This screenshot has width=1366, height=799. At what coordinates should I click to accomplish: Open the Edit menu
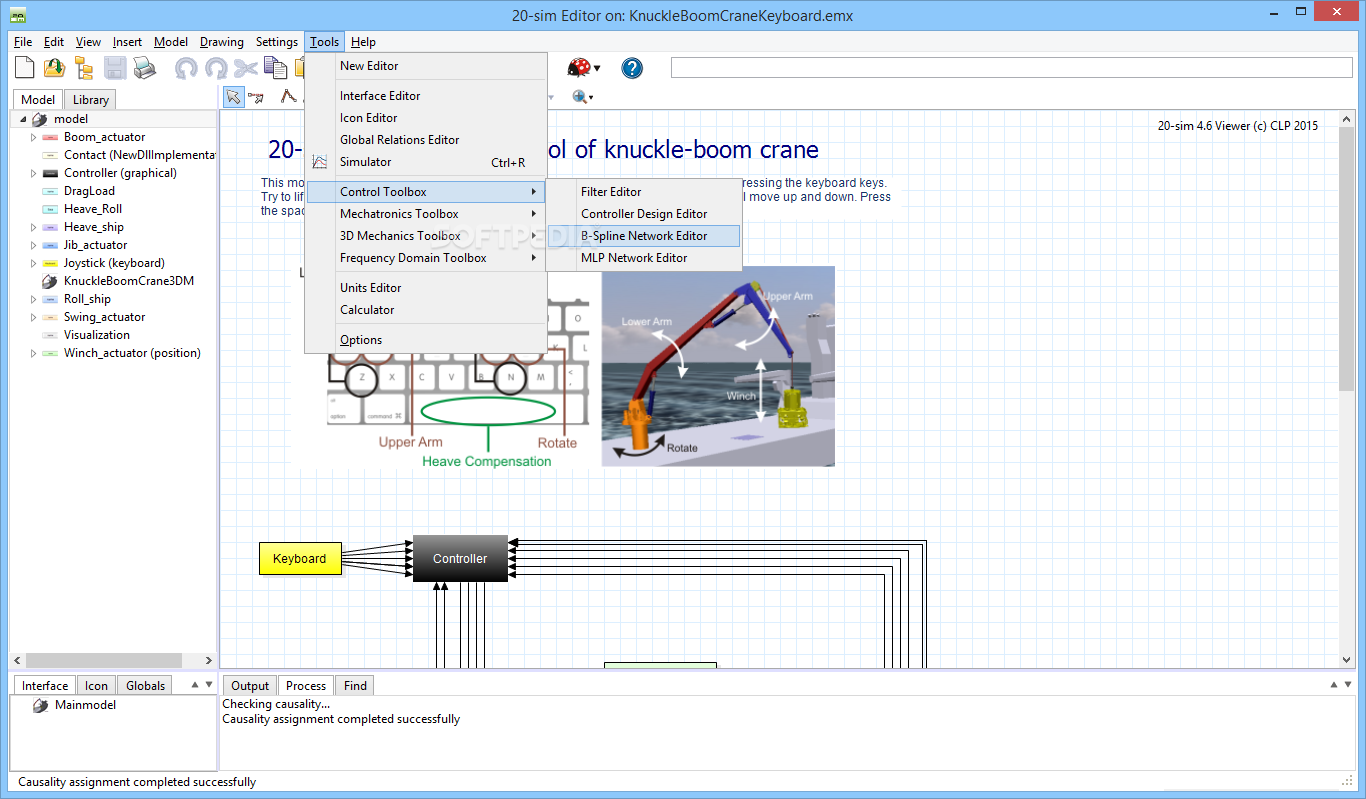(54, 42)
